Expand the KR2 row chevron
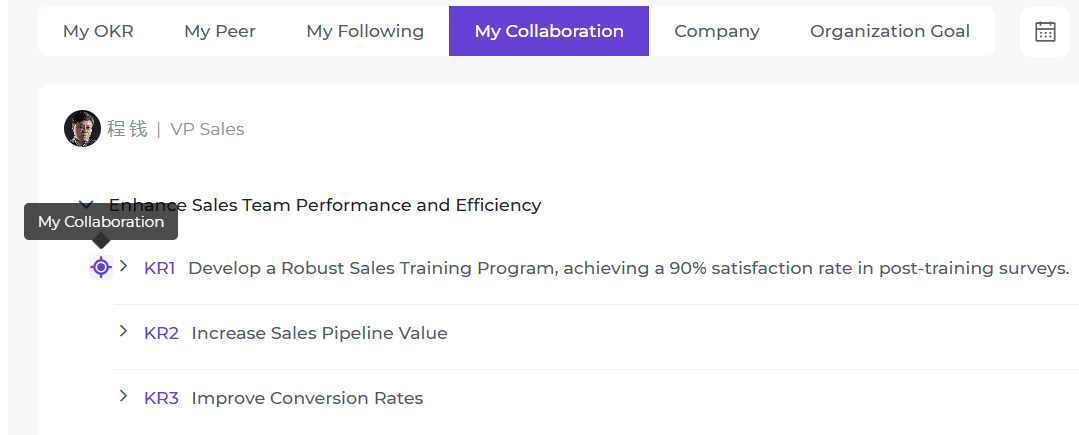The height and width of the screenshot is (435, 1079). (x=124, y=331)
